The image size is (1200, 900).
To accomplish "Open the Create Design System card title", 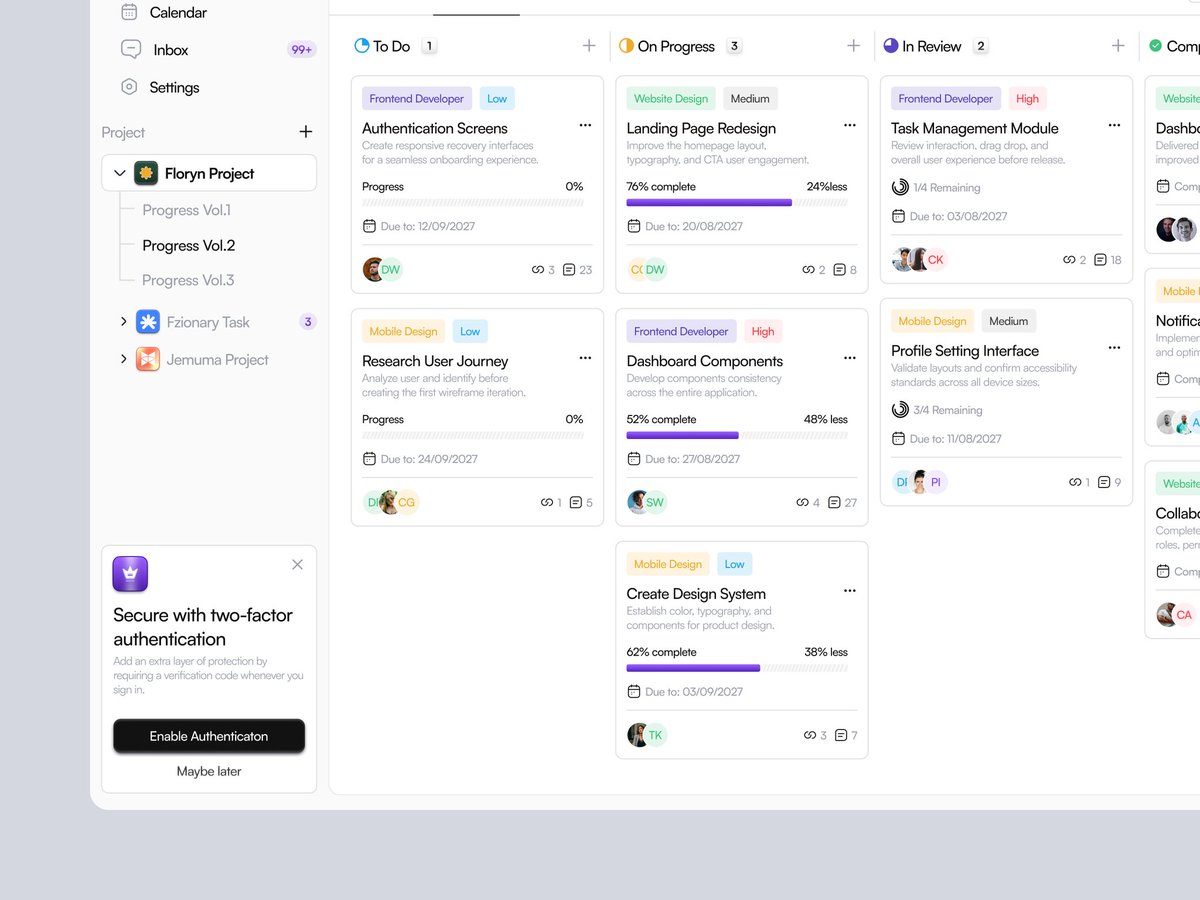I will [696, 593].
